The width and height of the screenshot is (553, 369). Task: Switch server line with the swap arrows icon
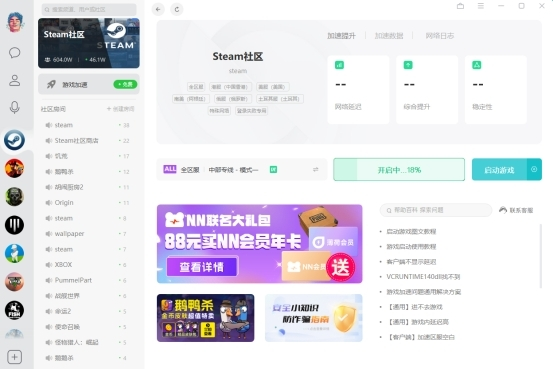click(316, 170)
